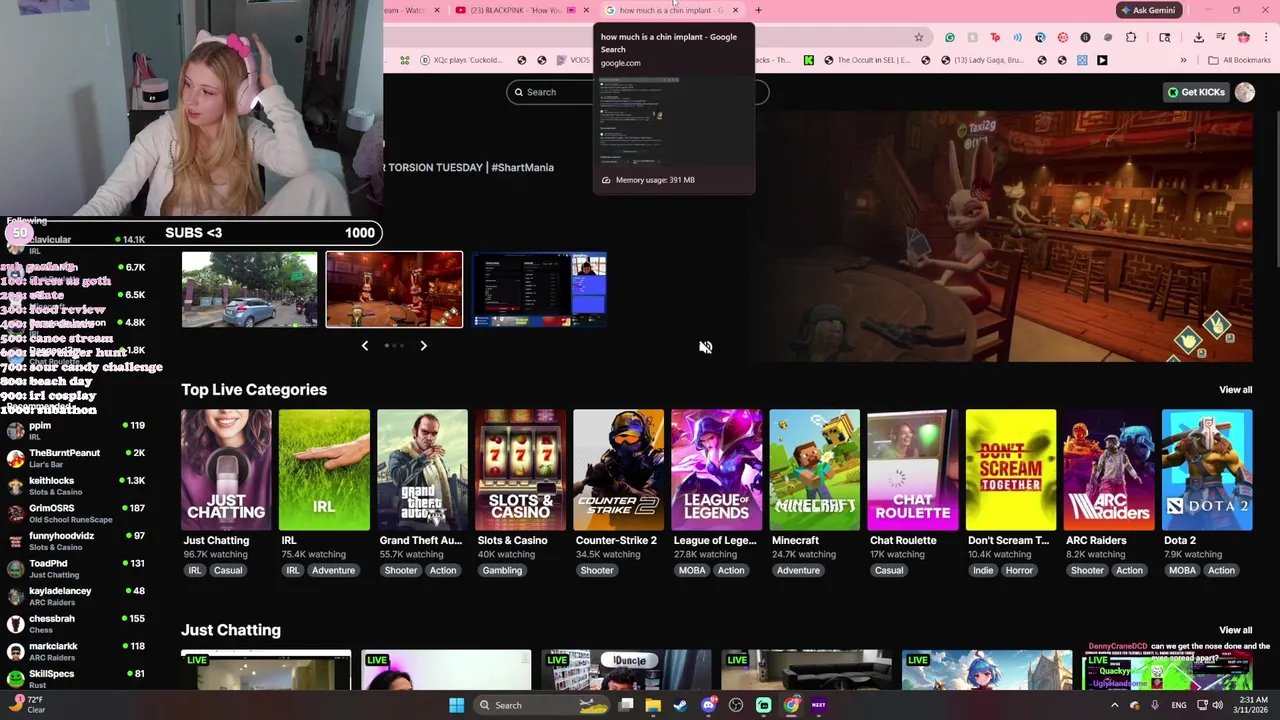Open Just Chatting category card
Image resolution: width=1280 pixels, height=720 pixels.
226,470
